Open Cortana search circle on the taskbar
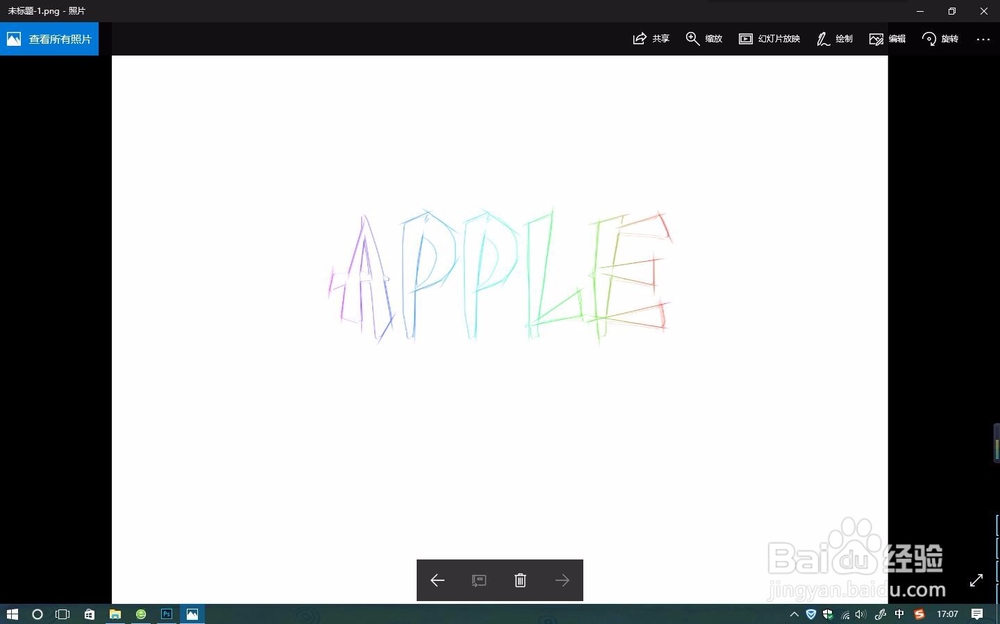Image resolution: width=1000 pixels, height=624 pixels. 37,614
